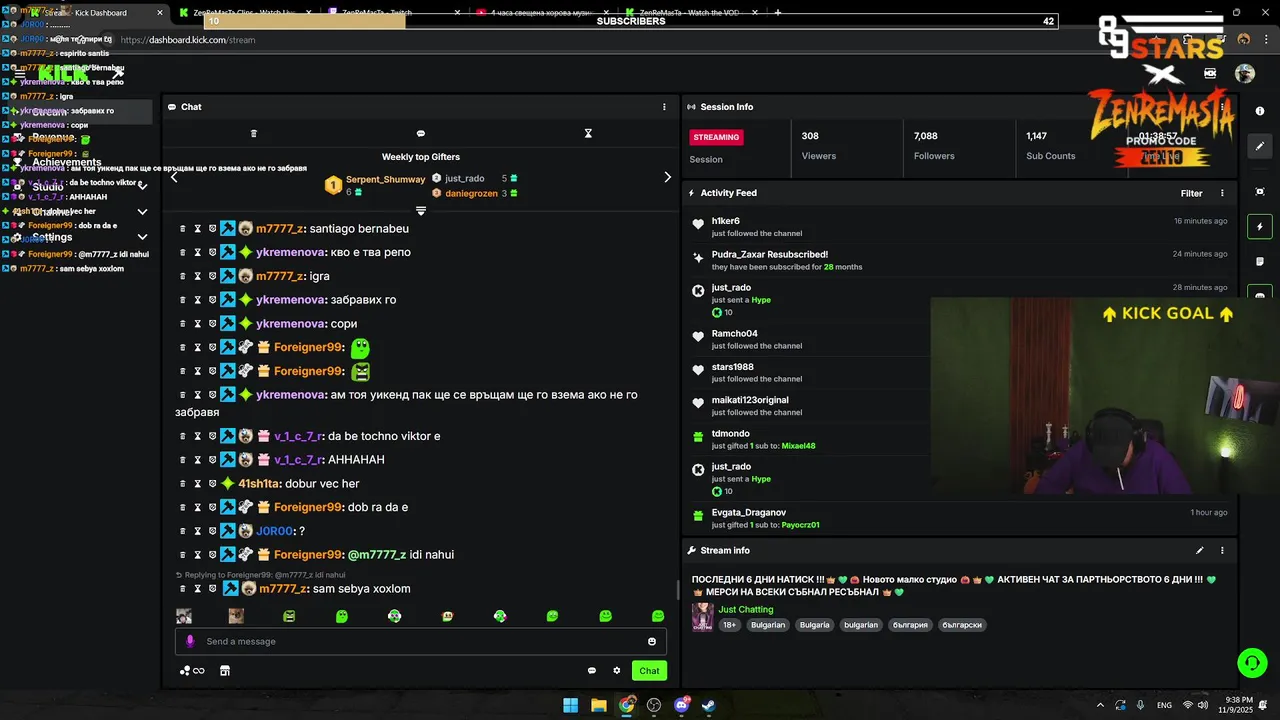
Task: Open the info icon in right sidebar
Action: tap(1260, 111)
